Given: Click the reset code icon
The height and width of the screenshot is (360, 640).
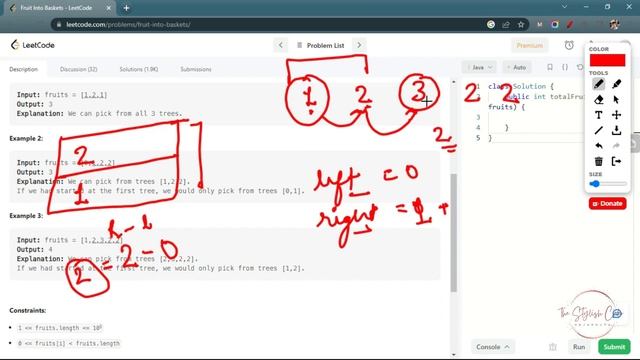Looking at the screenshot, I should pyautogui.click(x=580, y=67).
